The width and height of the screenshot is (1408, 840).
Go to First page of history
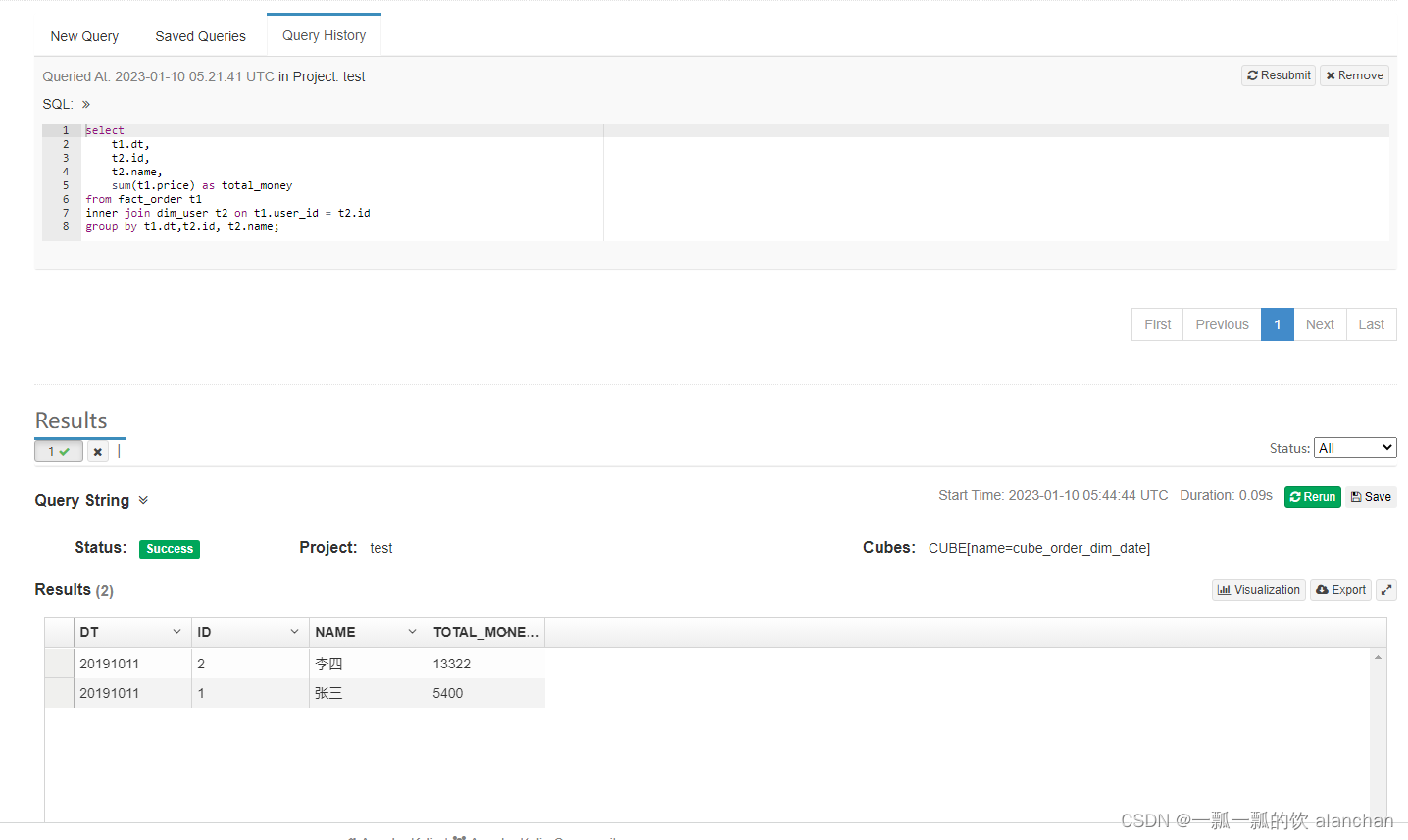coord(1157,324)
